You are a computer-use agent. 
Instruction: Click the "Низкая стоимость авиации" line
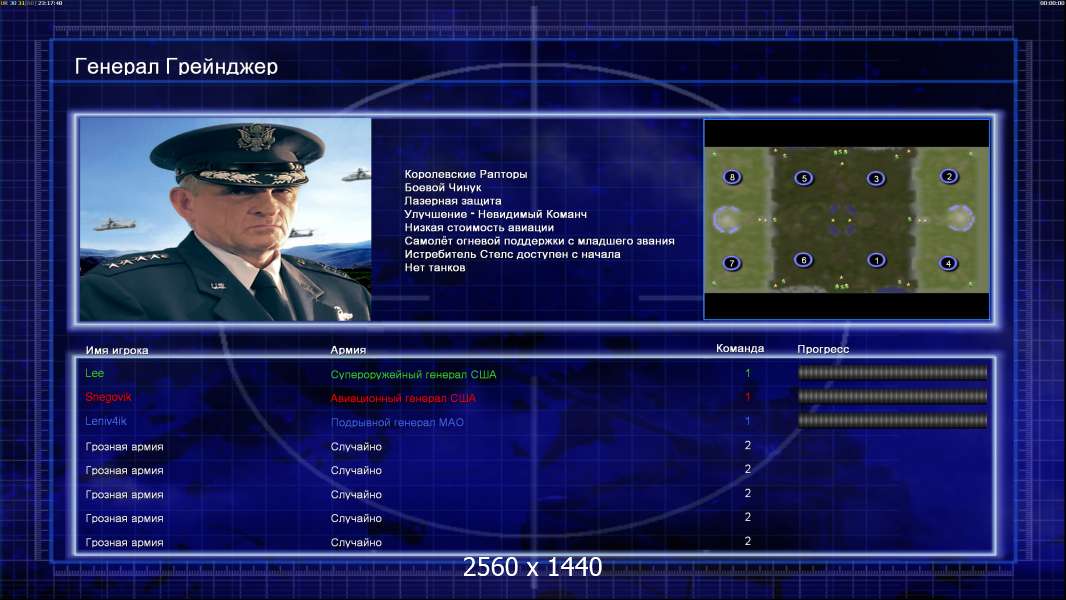pyautogui.click(x=479, y=228)
